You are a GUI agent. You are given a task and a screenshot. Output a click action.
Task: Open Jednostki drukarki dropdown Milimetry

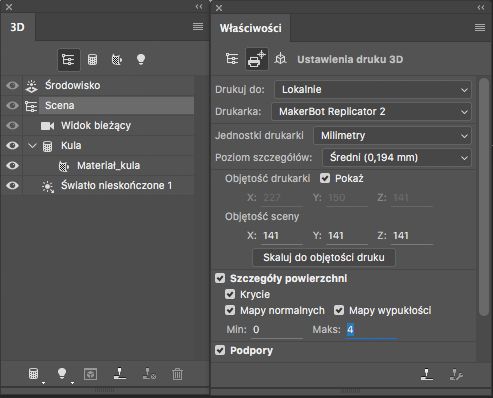[392, 136]
